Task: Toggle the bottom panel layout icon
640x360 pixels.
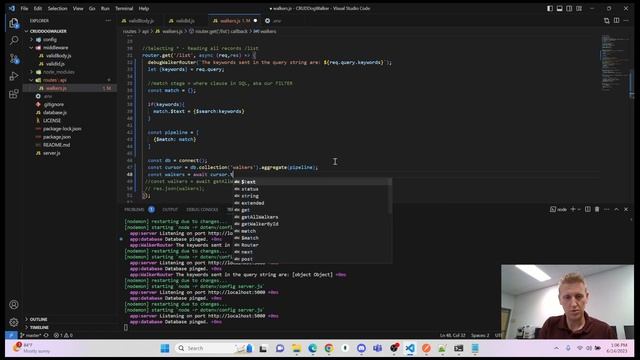Action: pyautogui.click(x=560, y=8)
